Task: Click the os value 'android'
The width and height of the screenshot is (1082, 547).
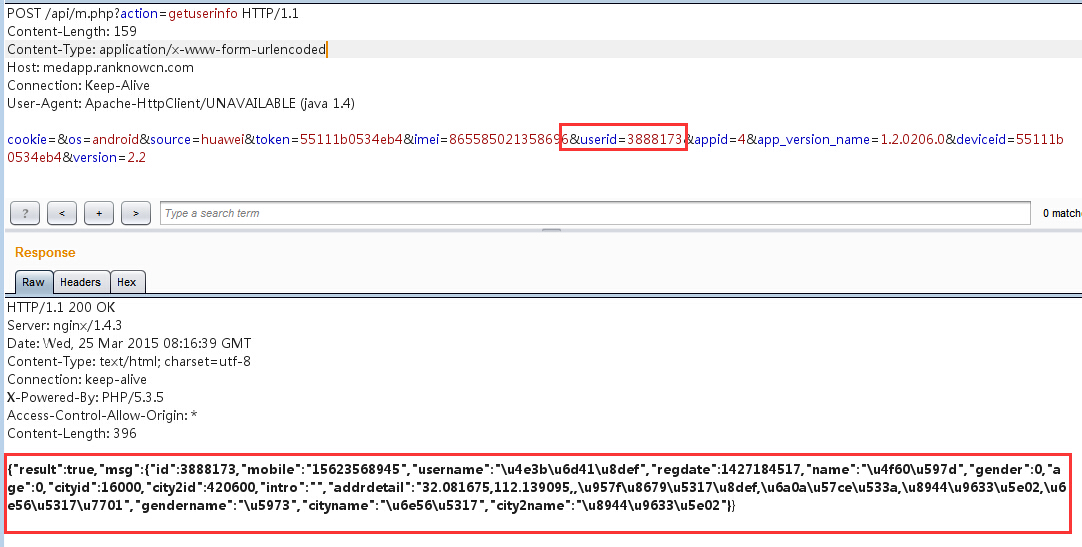Action: [x=116, y=139]
